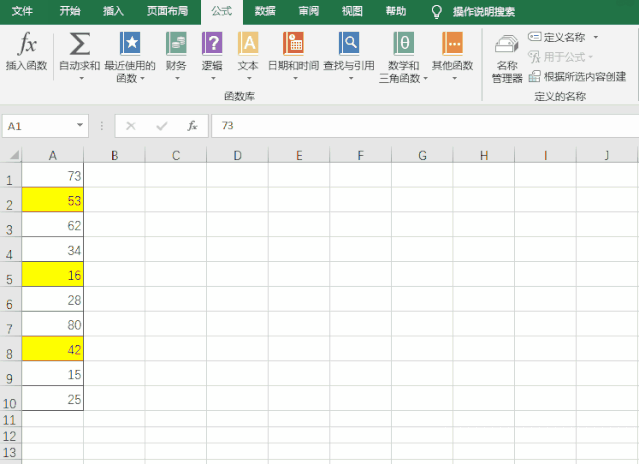Viewport: 639px width, 464px height.
Task: Open the Math and Trig functions icon
Action: pos(403,44)
